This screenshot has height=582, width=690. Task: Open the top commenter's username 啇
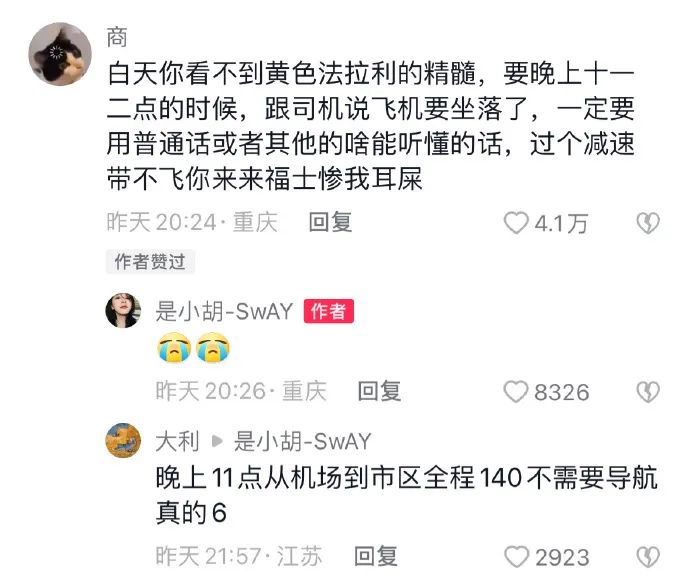[117, 37]
